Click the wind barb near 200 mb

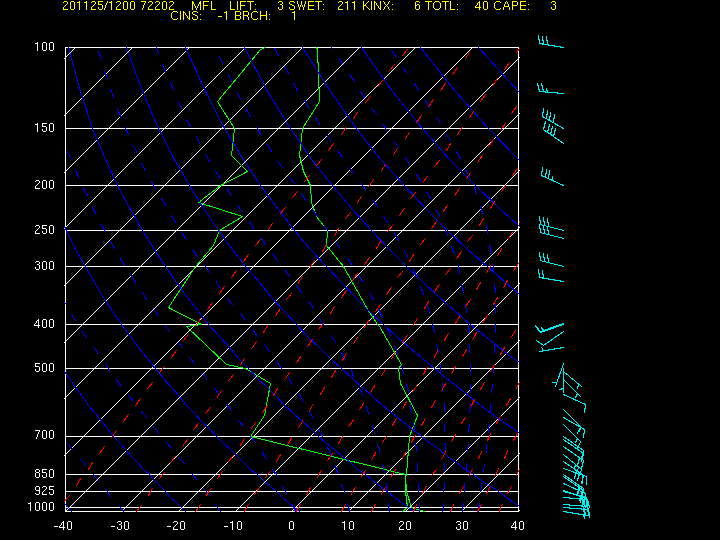[x=552, y=177]
